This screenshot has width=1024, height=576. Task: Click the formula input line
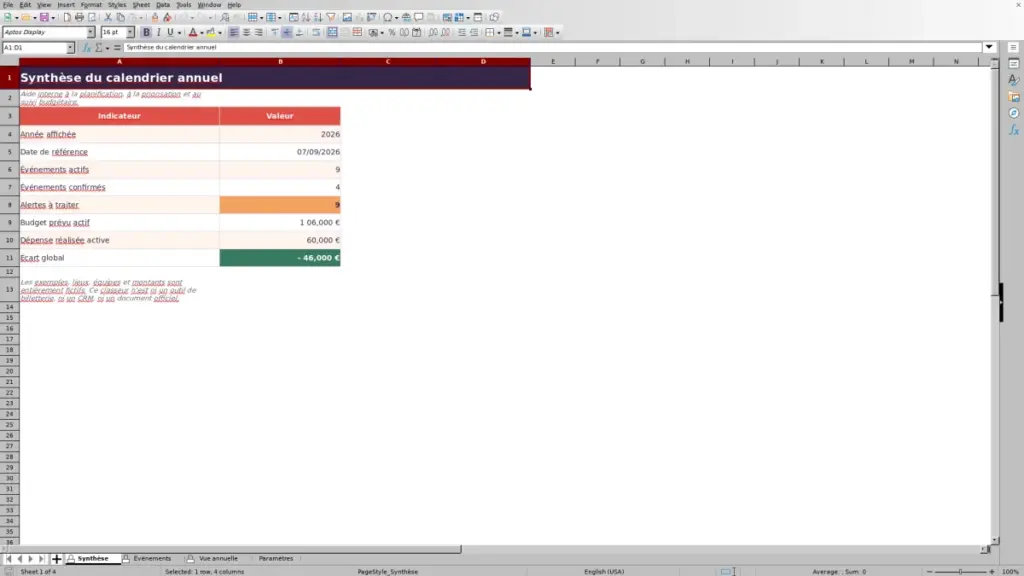(552, 48)
